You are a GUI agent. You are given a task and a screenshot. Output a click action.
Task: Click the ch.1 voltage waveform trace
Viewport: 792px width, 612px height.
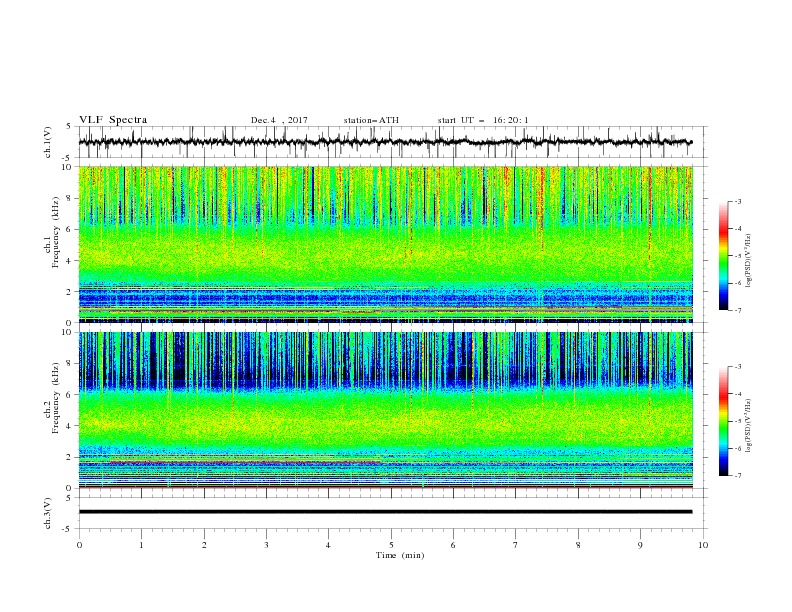tap(385, 142)
